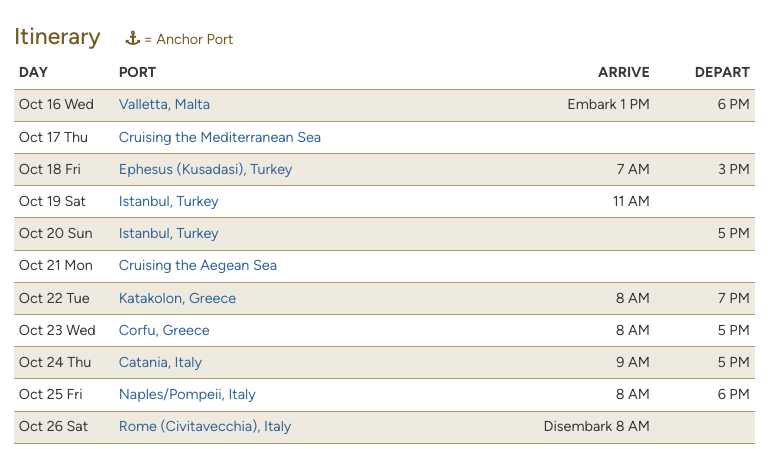The height and width of the screenshot is (449, 771).
Task: Click the PORT column header
Action: [137, 72]
